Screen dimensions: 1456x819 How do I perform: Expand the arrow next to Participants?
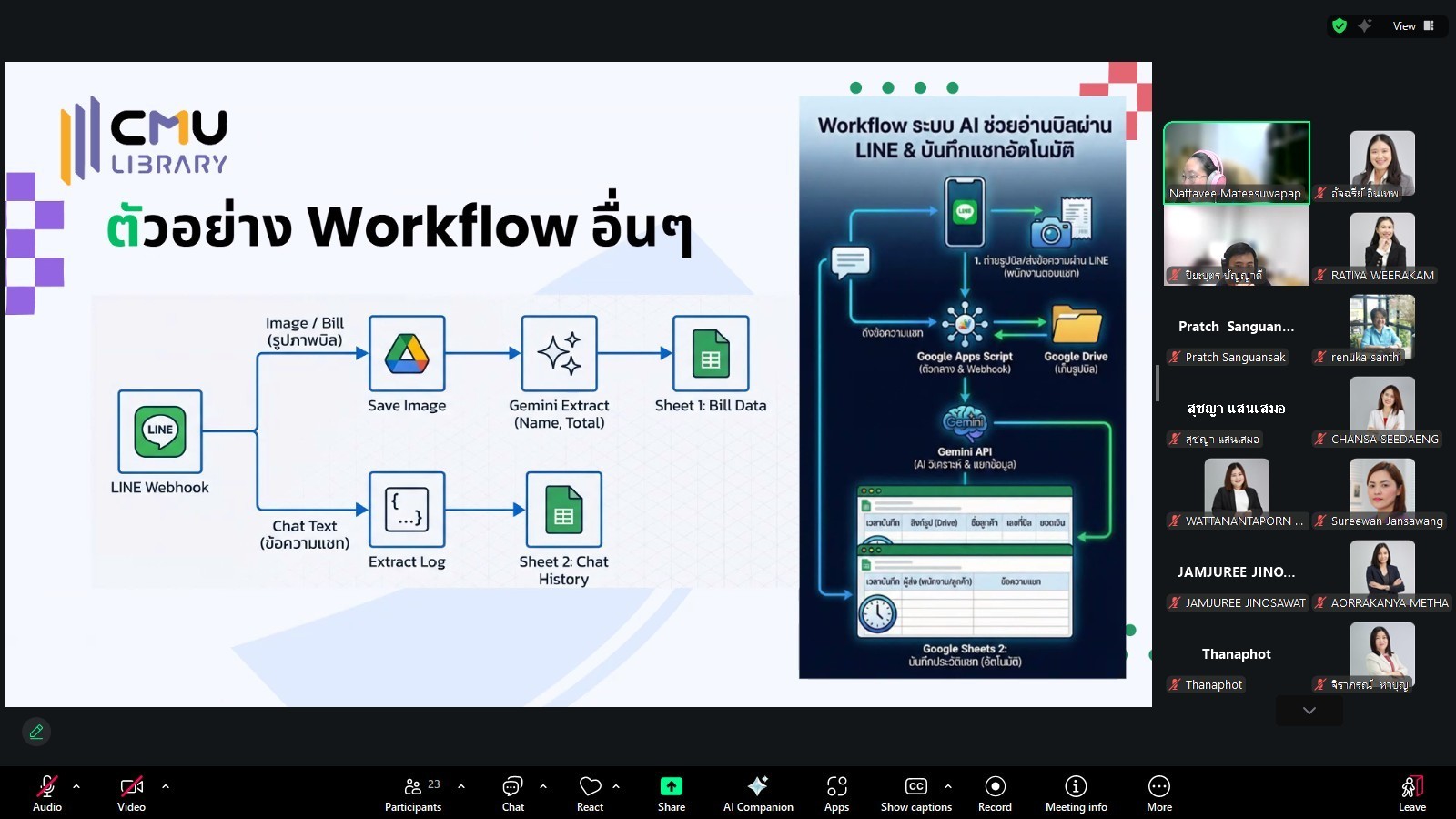[x=461, y=786]
